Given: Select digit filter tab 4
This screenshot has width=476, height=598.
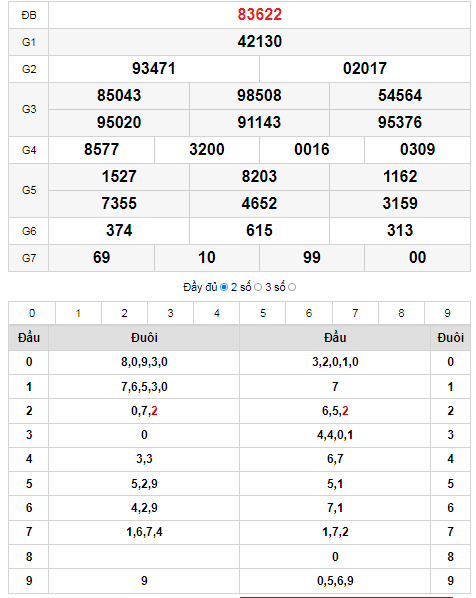Looking at the screenshot, I should (x=217, y=313).
